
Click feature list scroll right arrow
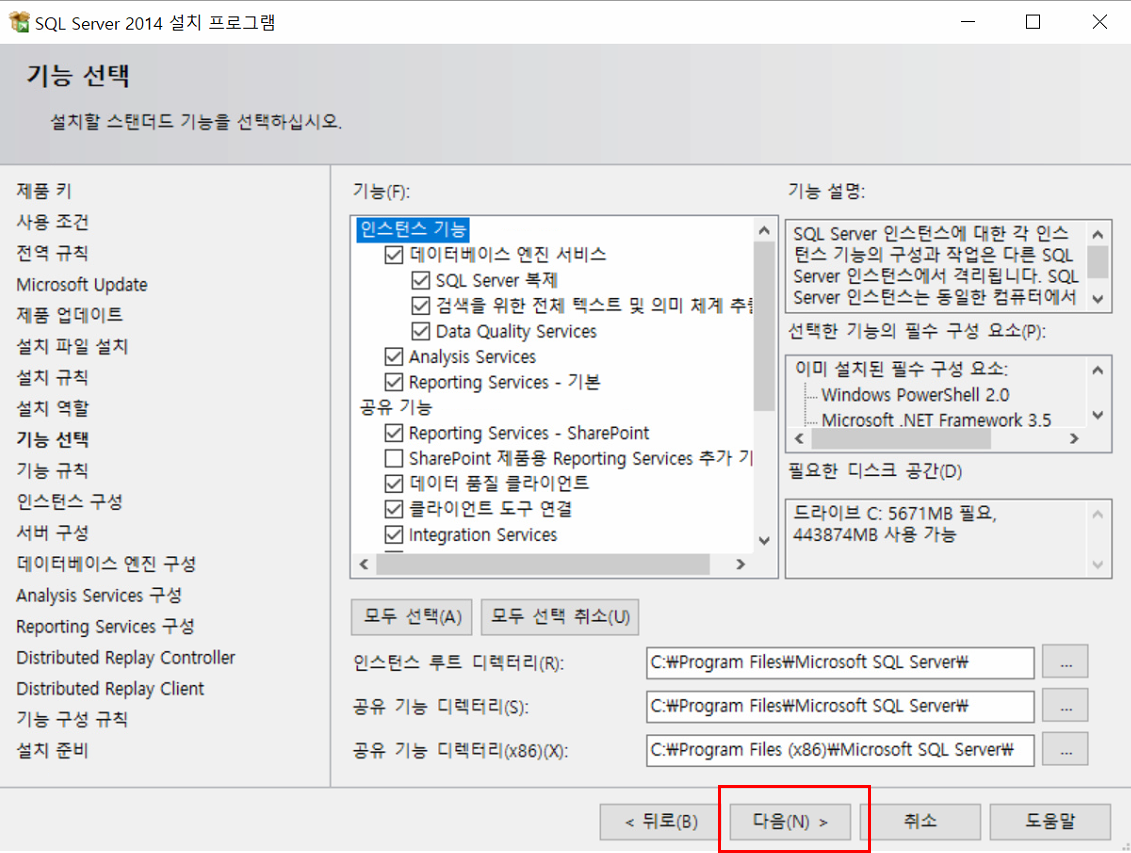741,565
